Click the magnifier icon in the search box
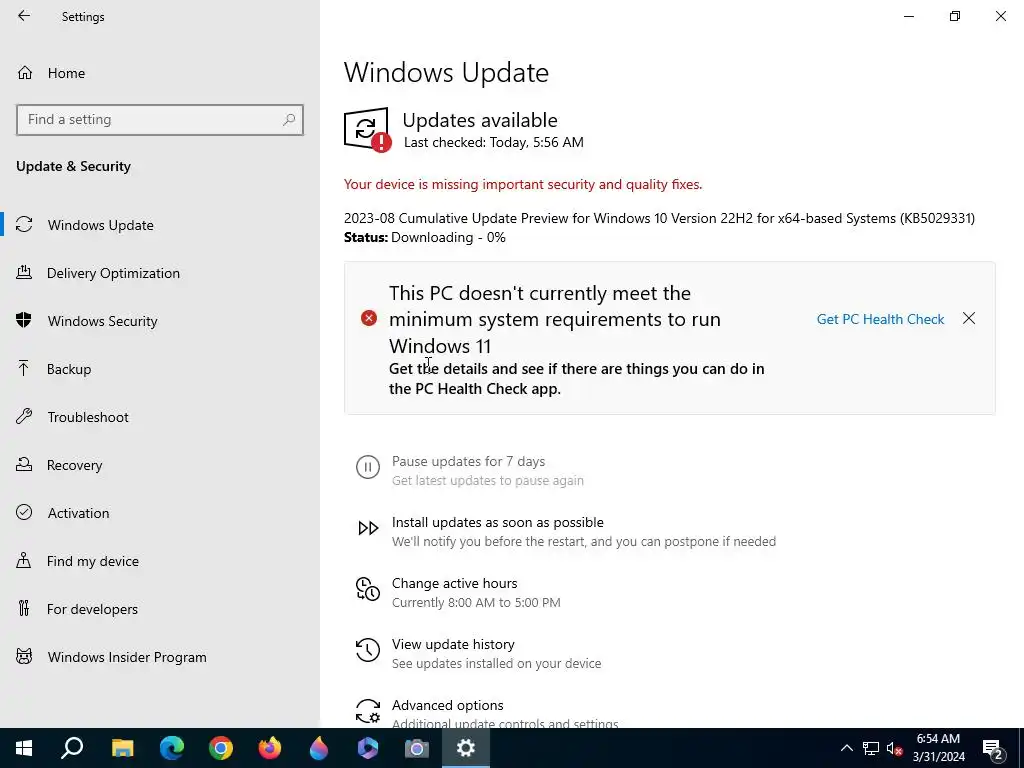 [x=289, y=120]
